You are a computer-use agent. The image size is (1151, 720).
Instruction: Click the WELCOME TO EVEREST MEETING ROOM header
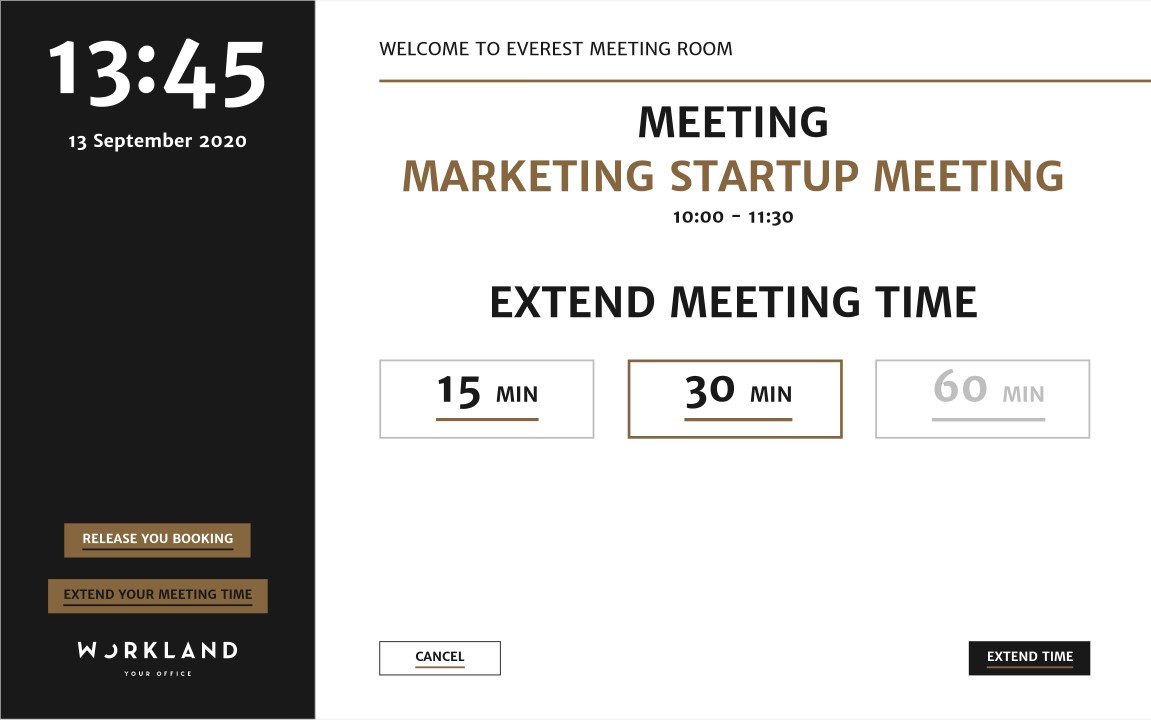(x=555, y=48)
